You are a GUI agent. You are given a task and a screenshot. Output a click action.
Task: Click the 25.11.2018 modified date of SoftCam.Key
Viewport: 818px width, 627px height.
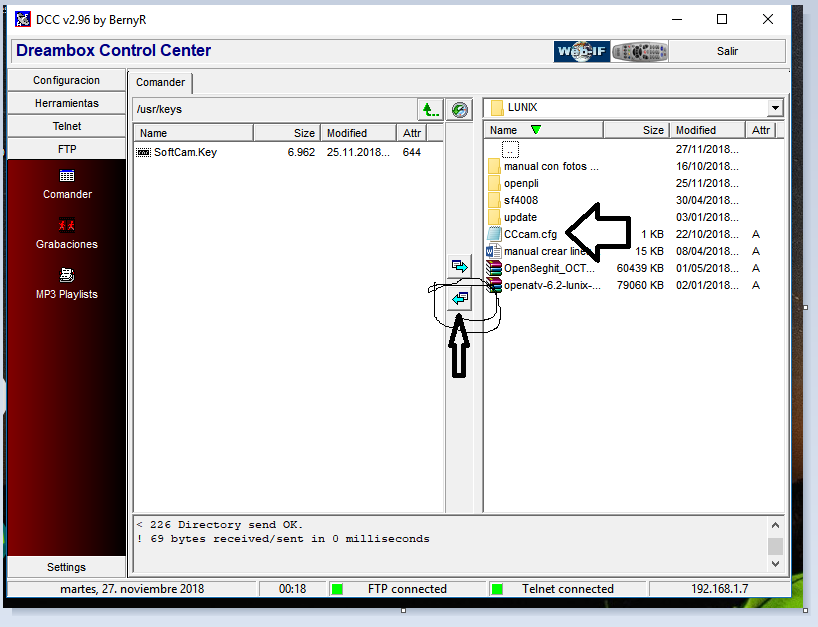[x=358, y=152]
